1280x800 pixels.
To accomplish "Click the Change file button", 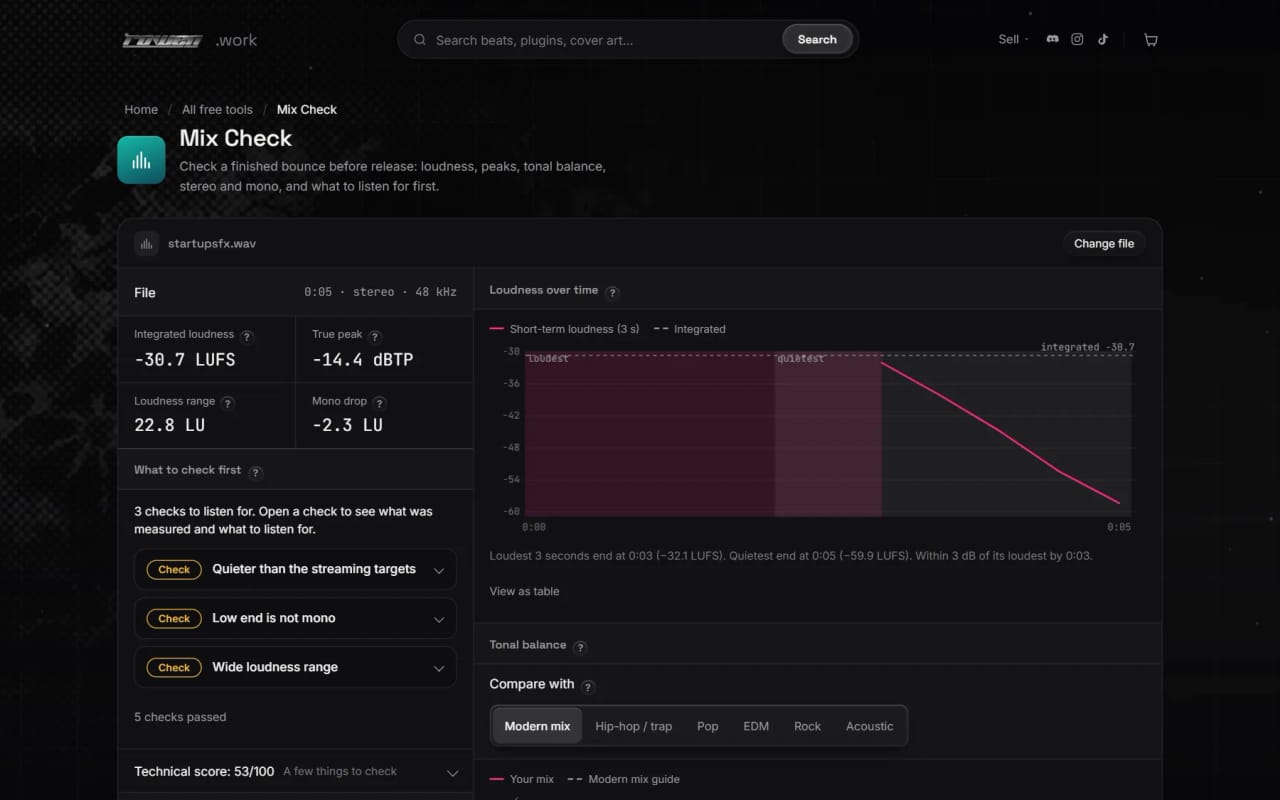I will coord(1104,243).
